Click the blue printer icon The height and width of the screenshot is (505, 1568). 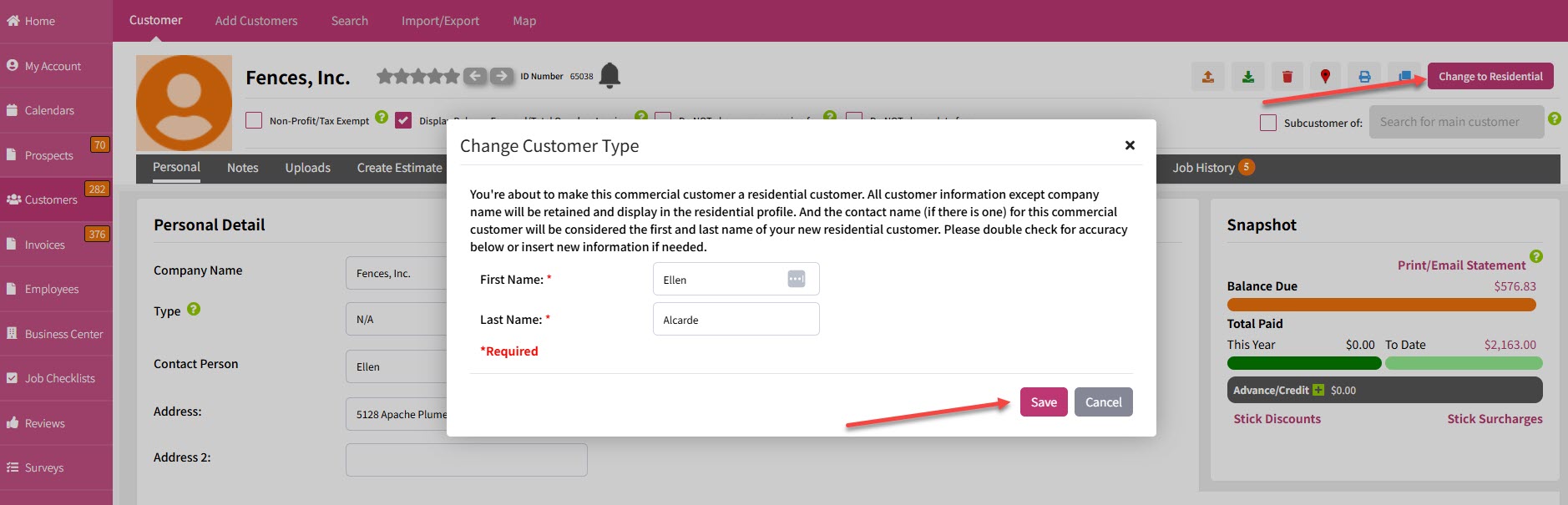point(1364,77)
